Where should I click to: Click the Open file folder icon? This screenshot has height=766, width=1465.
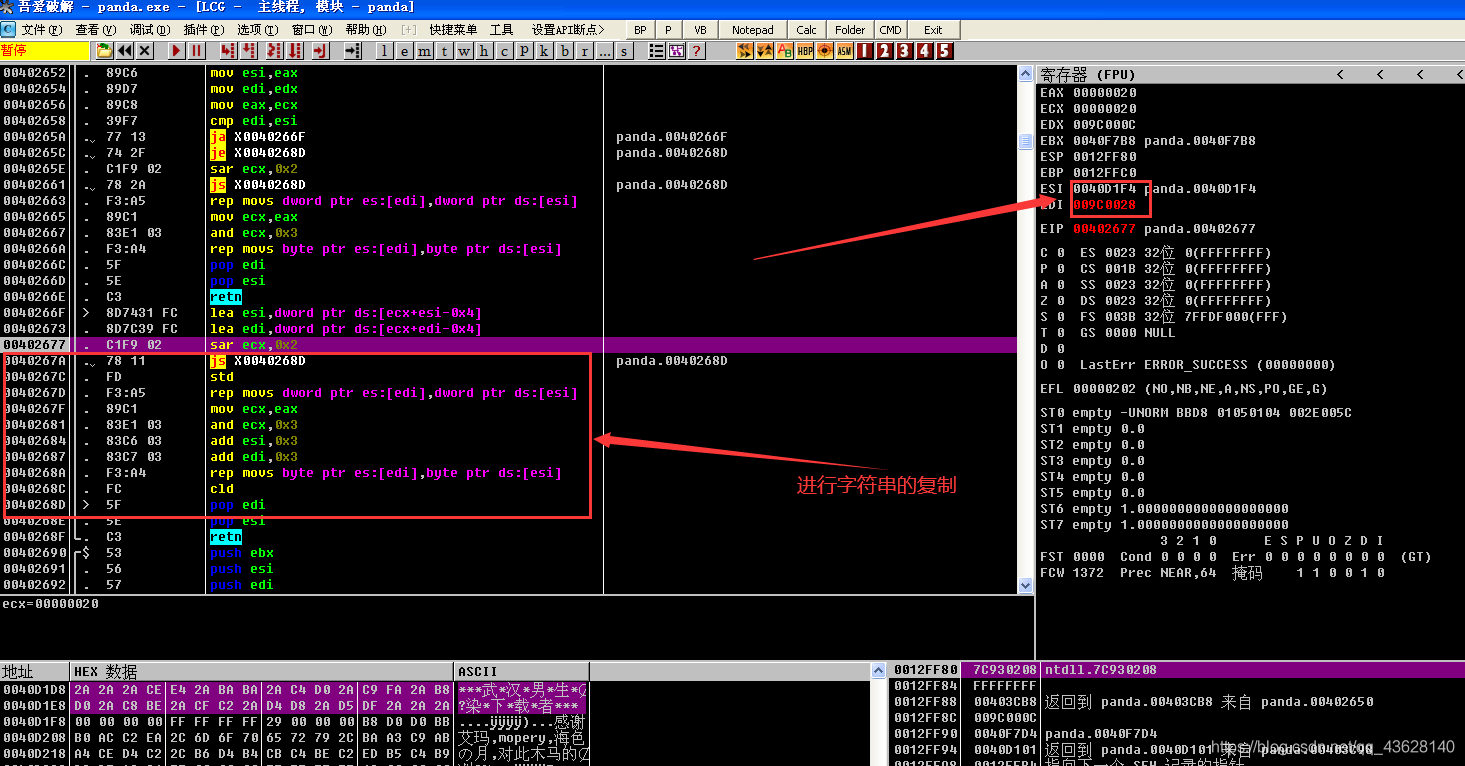(x=104, y=51)
